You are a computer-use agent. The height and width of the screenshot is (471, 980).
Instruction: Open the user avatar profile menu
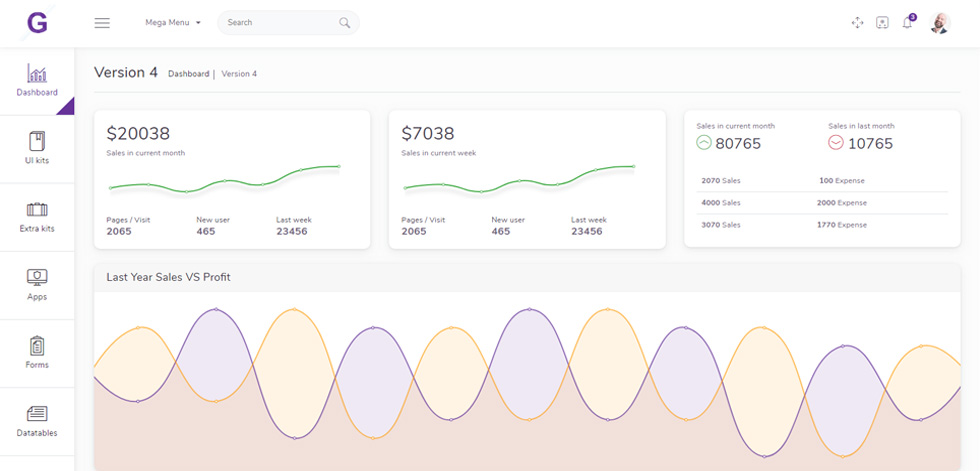pos(939,23)
